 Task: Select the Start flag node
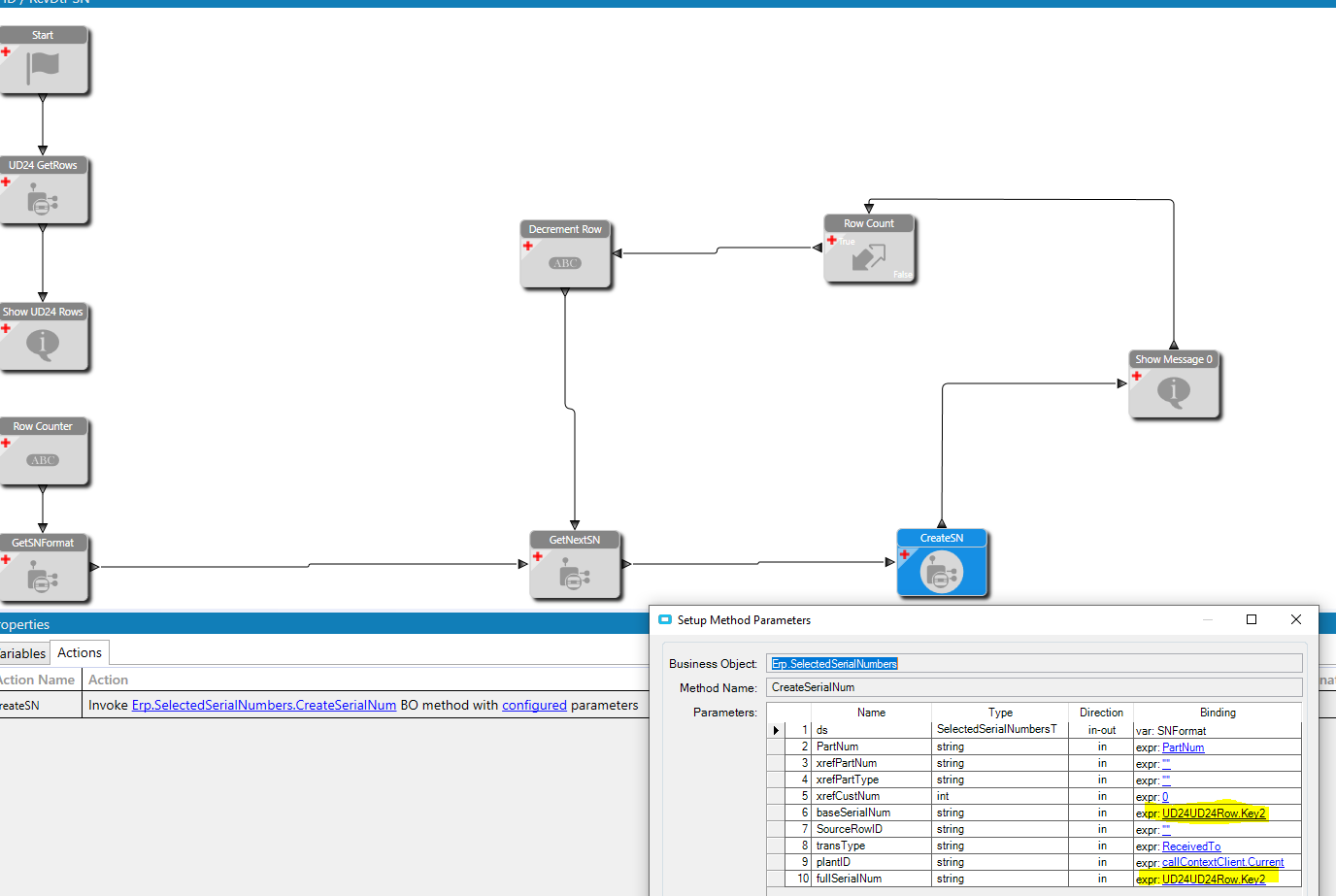pos(44,60)
